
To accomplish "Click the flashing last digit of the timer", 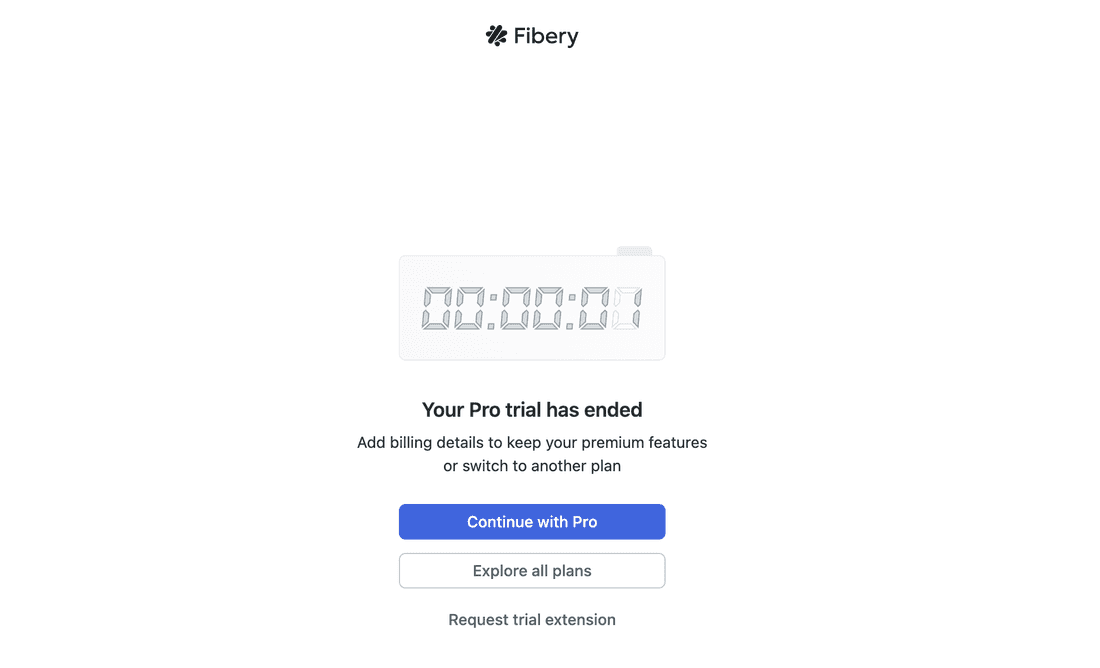I will [x=628, y=306].
